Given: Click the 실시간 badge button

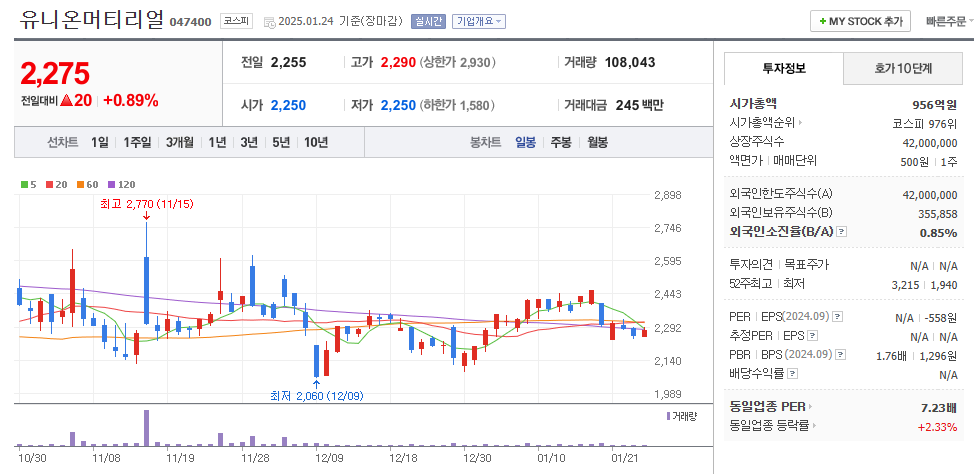Looking at the screenshot, I should tap(428, 21).
